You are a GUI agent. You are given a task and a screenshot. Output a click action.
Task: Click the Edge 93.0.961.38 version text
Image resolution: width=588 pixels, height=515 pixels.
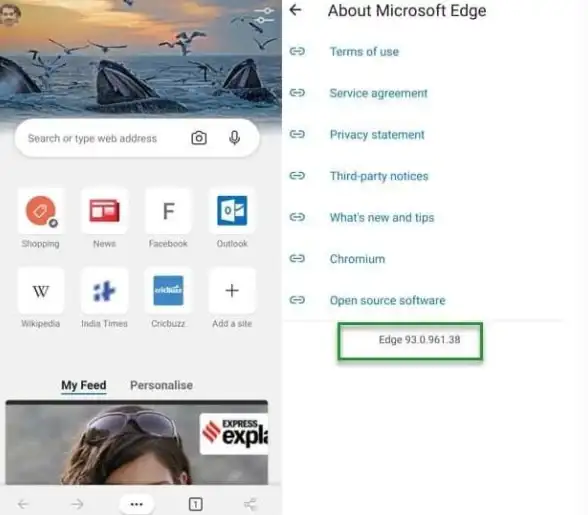coord(419,340)
